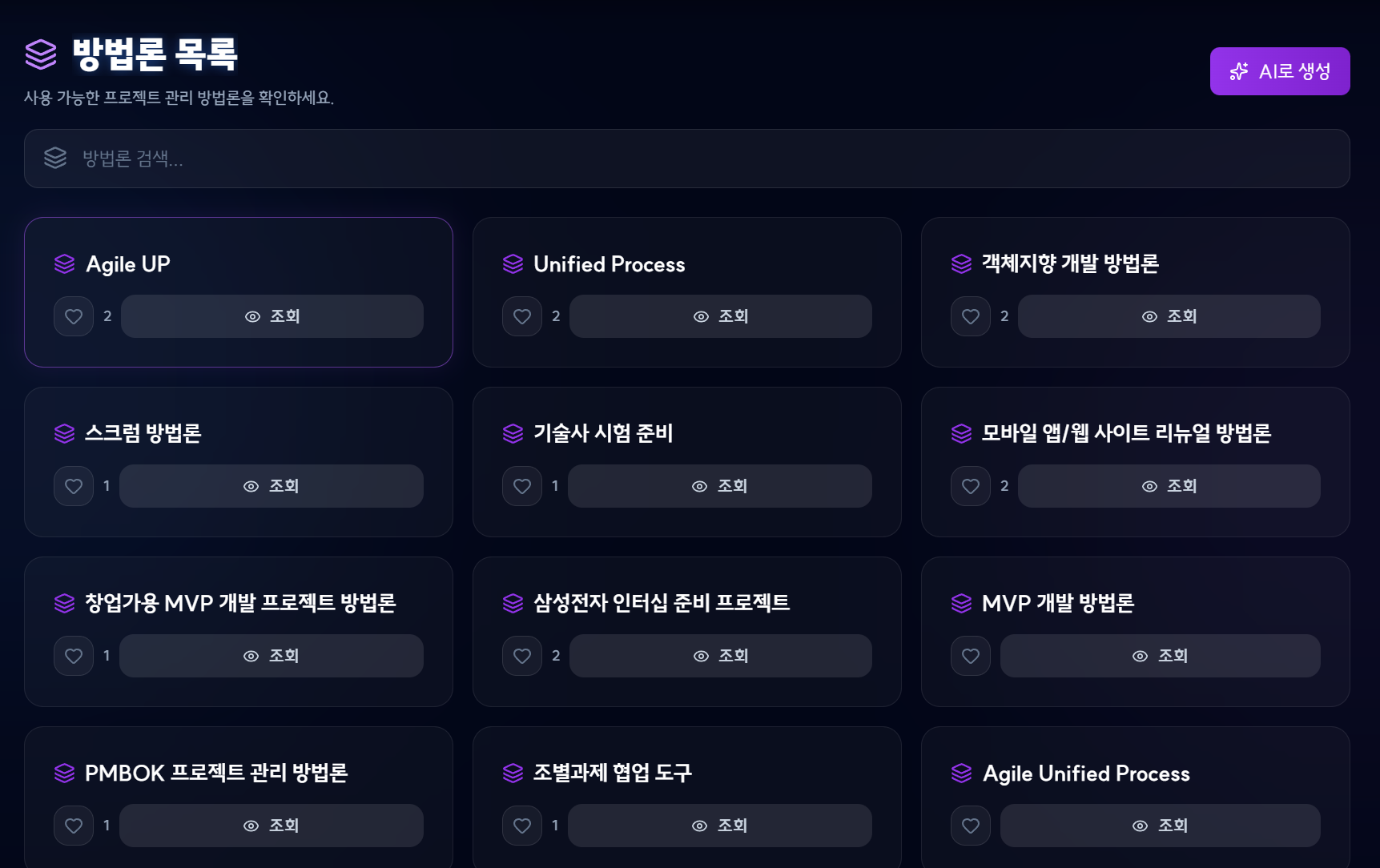Like the 객체지향 개발 방법론 card
The width and height of the screenshot is (1380, 868).
(x=971, y=316)
